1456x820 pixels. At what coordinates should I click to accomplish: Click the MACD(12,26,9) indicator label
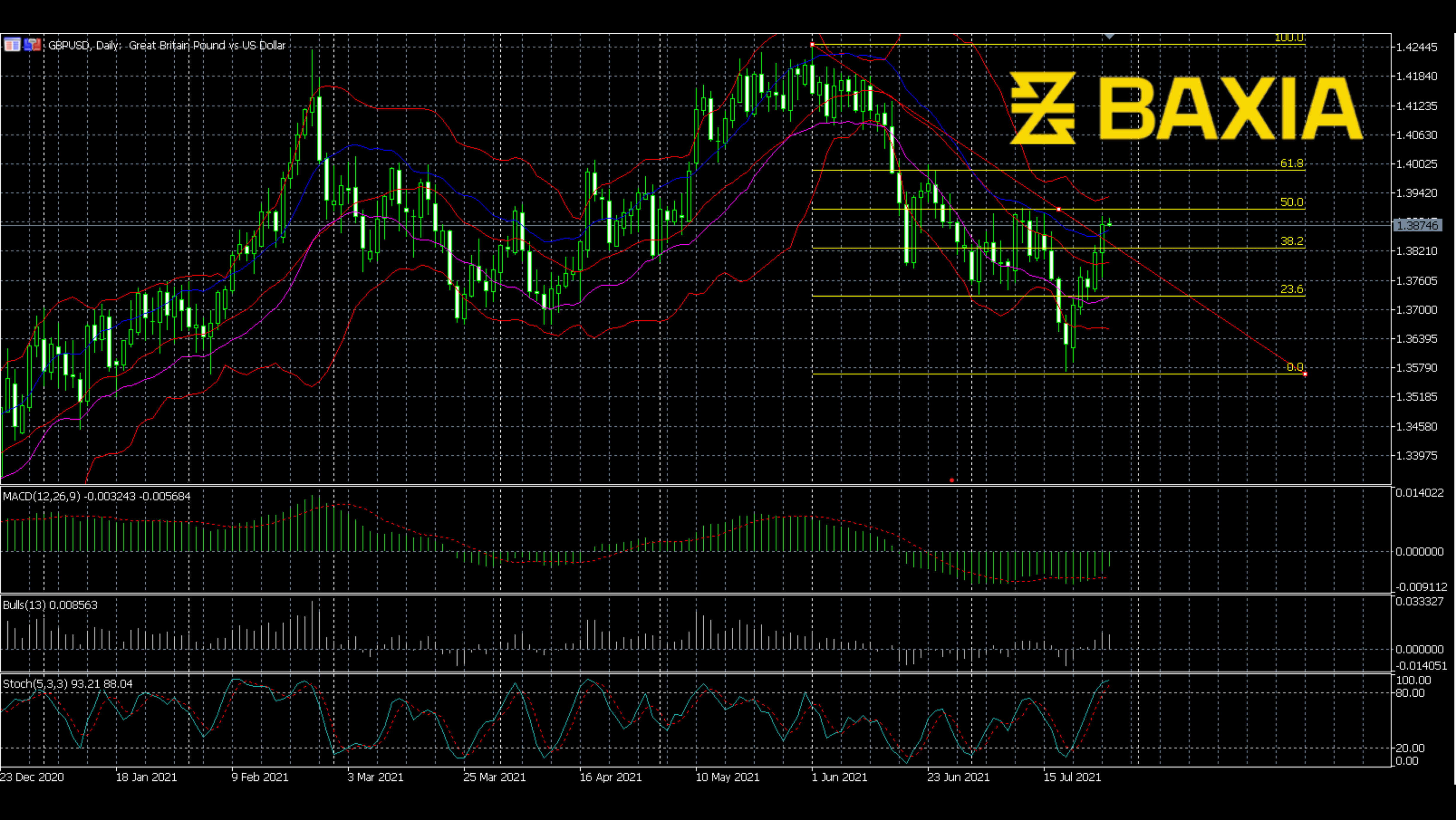tap(97, 496)
